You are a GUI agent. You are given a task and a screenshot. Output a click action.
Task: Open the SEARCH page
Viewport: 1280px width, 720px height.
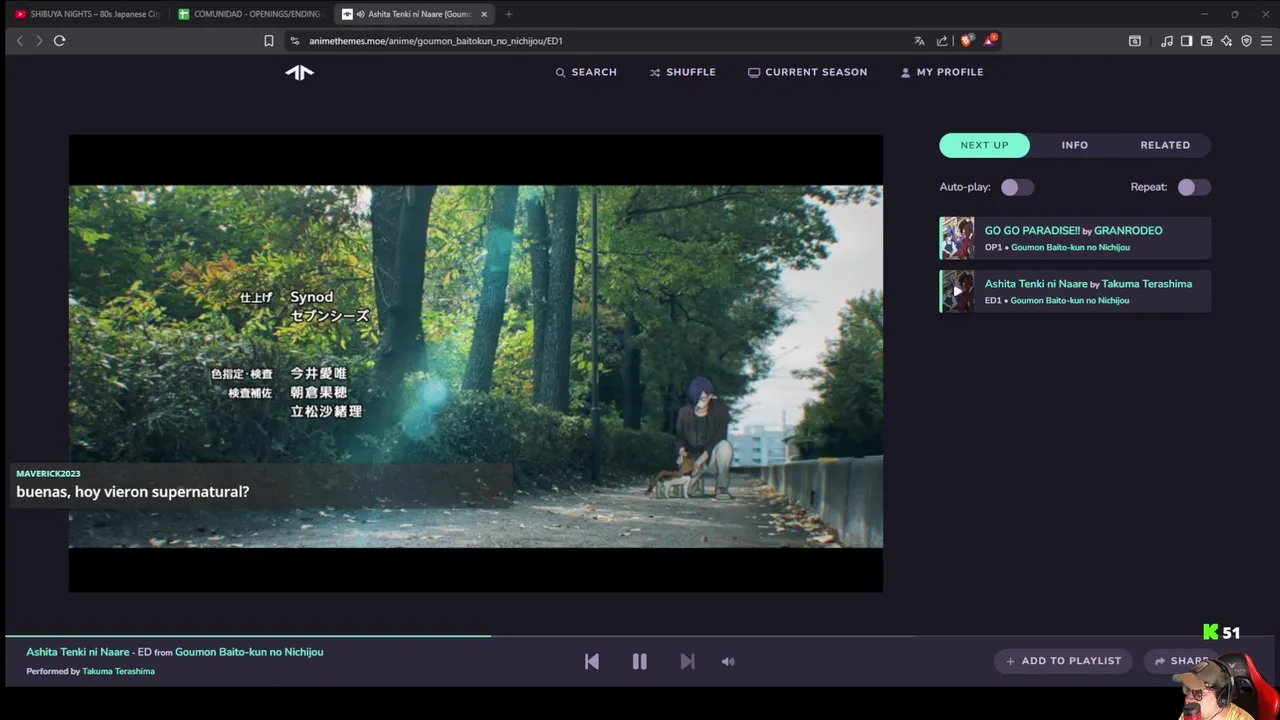coord(586,72)
